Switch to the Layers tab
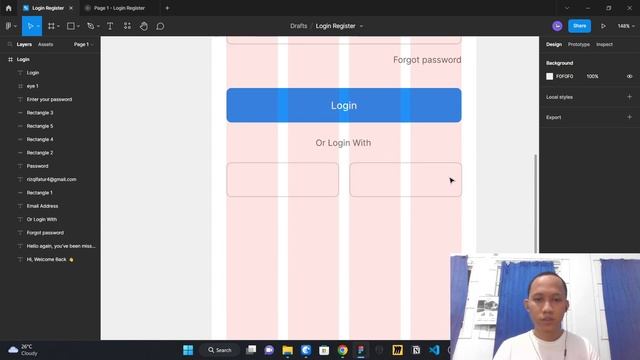640x360 pixels. [24, 44]
